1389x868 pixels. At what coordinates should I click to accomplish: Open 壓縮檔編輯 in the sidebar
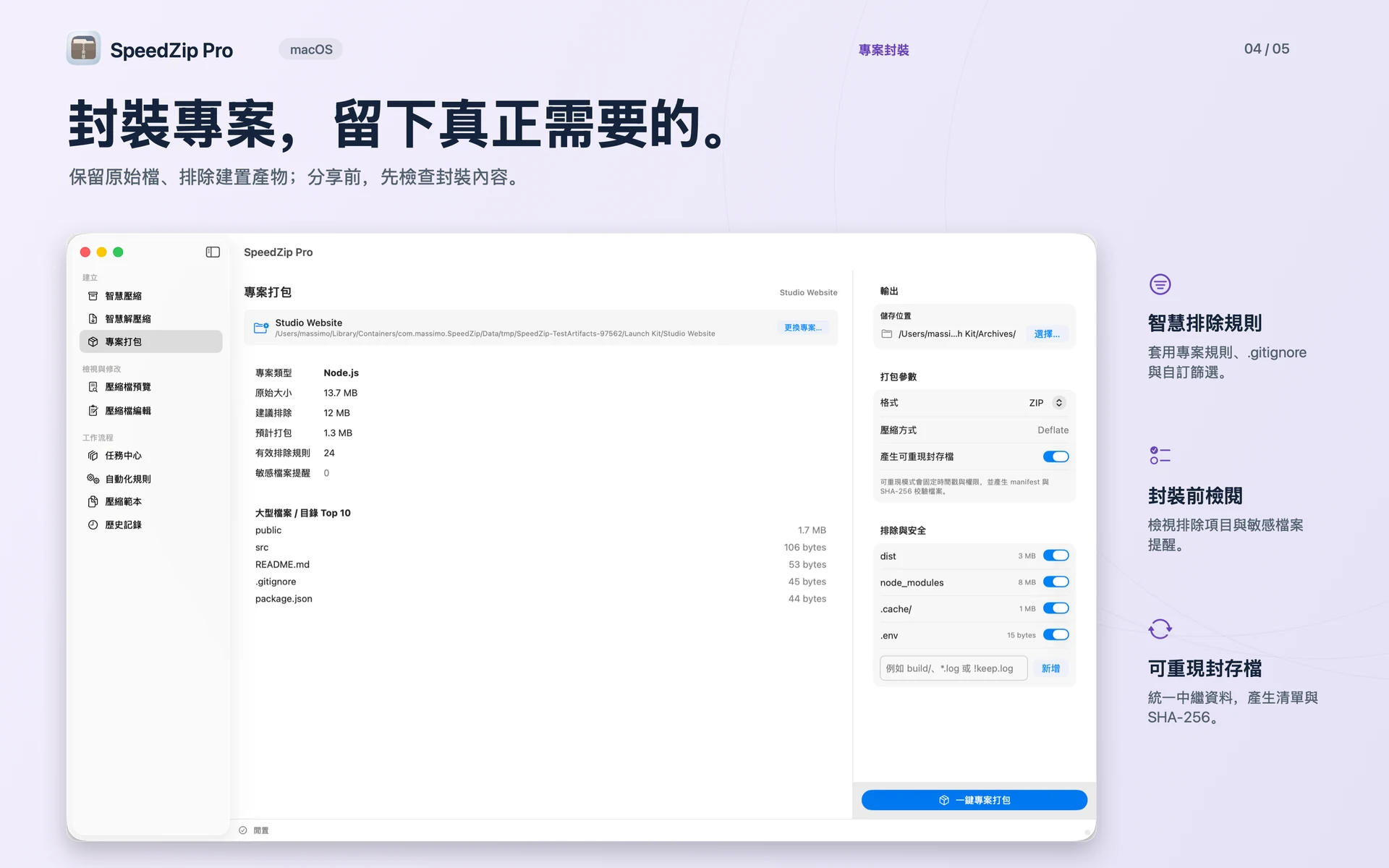pos(150,411)
